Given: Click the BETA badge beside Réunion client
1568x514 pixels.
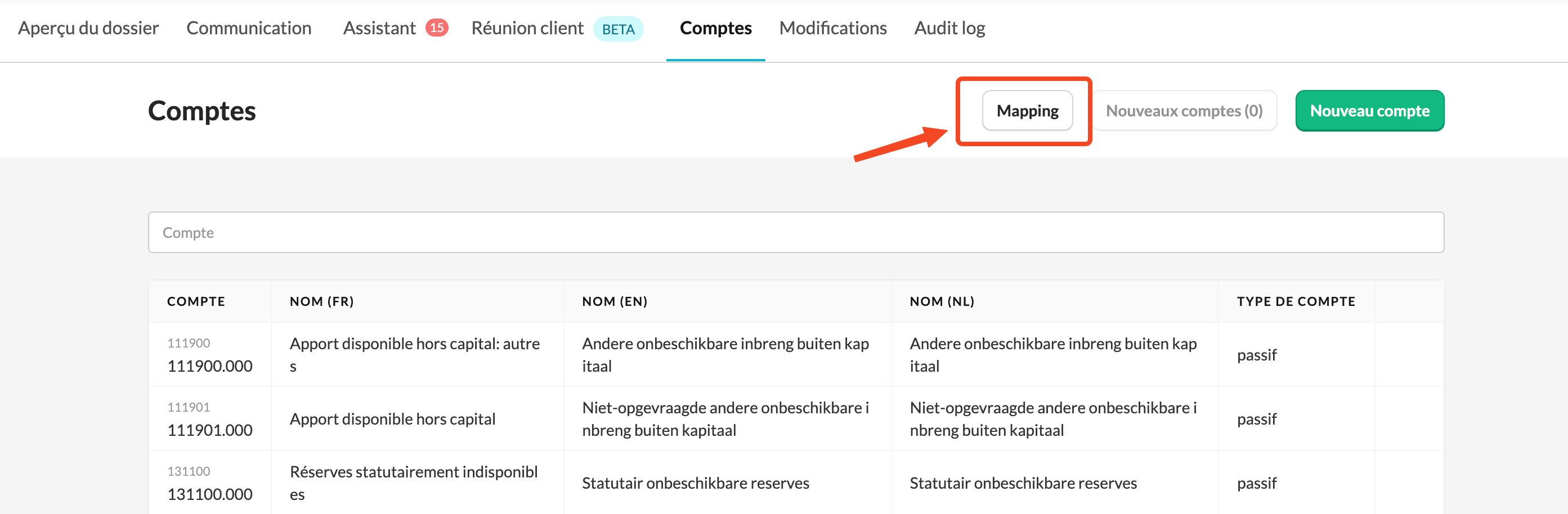Looking at the screenshot, I should 618,29.
